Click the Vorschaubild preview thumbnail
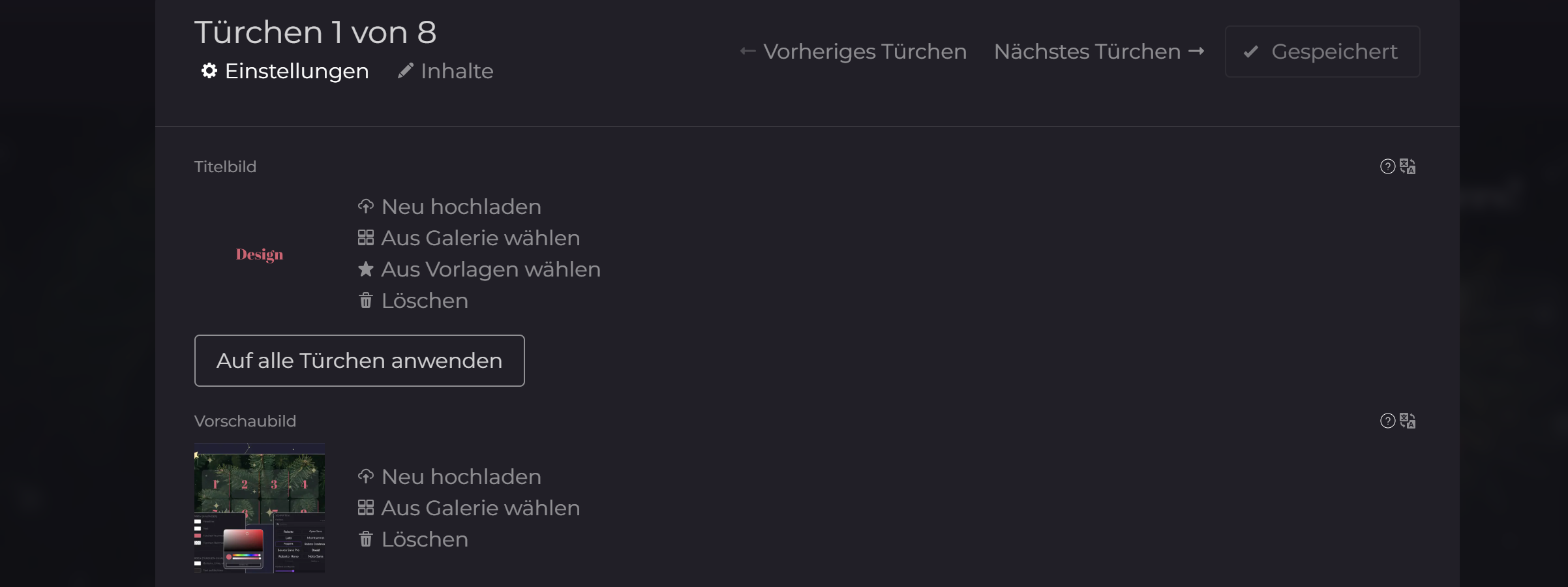The image size is (1568, 587). [x=260, y=508]
